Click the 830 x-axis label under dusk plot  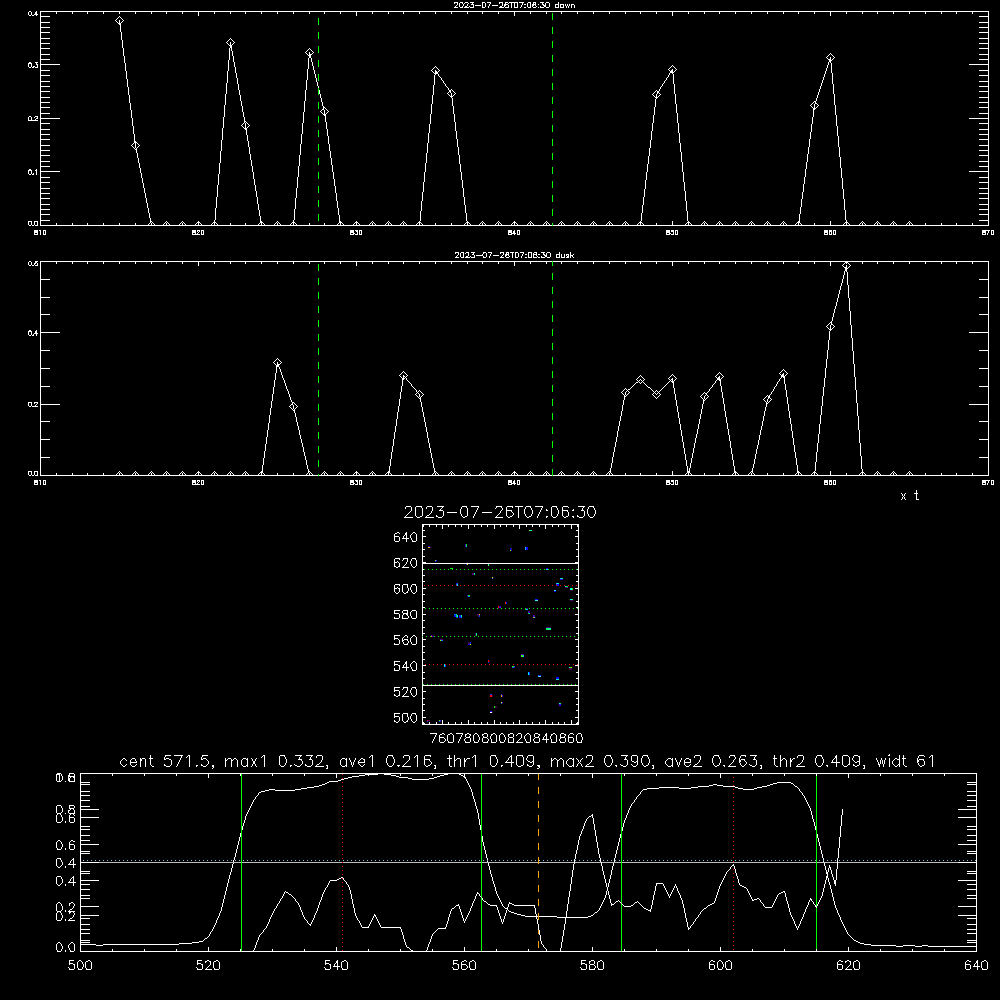pos(356,483)
